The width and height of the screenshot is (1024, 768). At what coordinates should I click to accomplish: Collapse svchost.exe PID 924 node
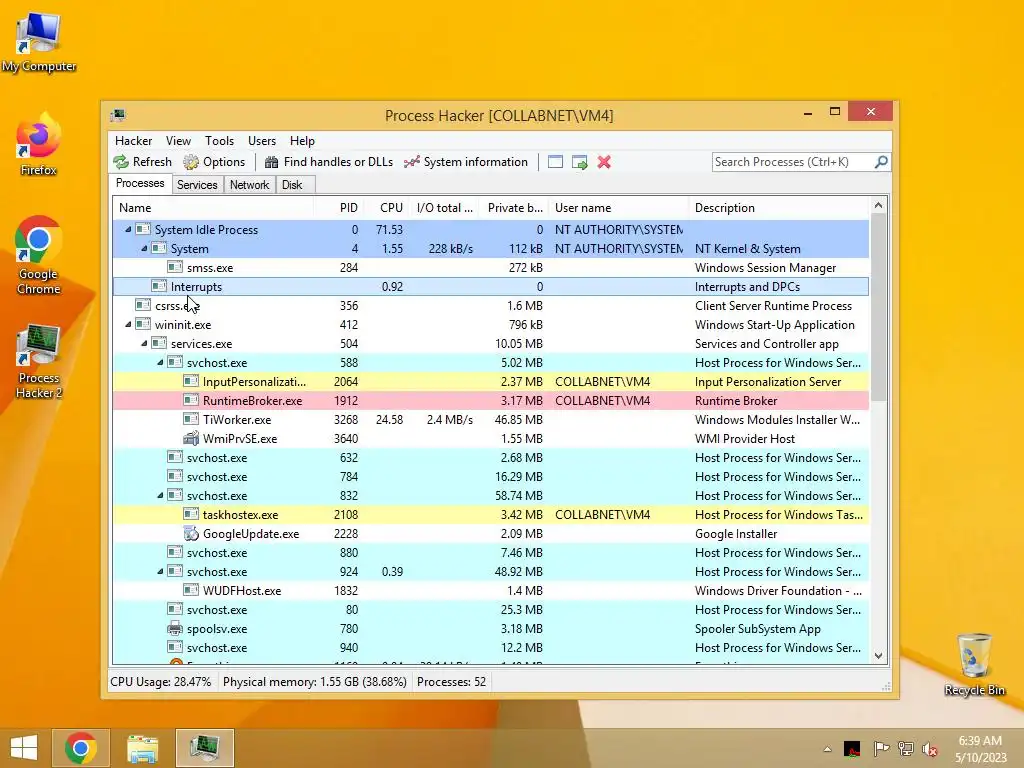coord(160,571)
